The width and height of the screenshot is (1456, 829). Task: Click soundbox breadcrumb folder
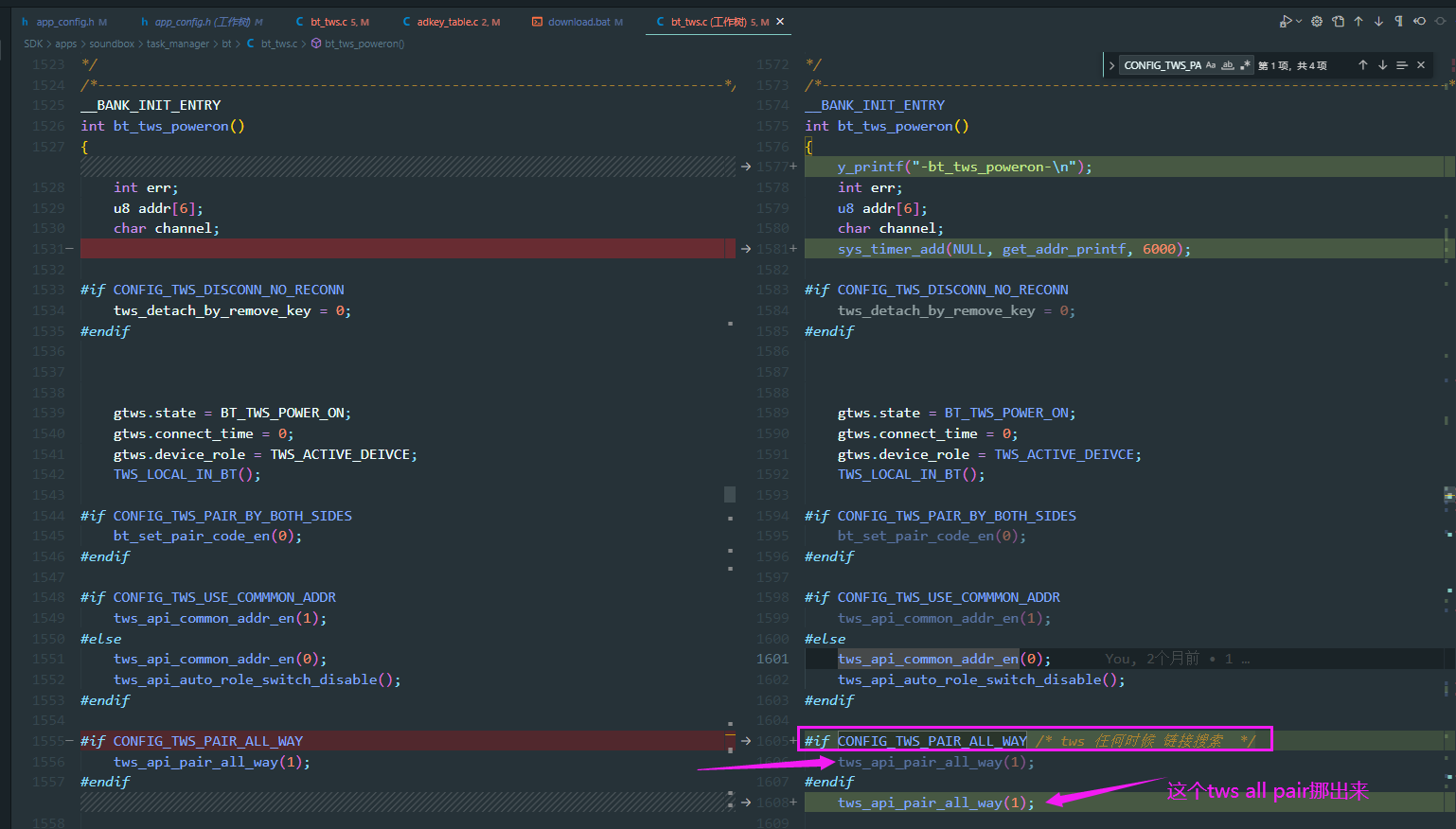tap(112, 44)
